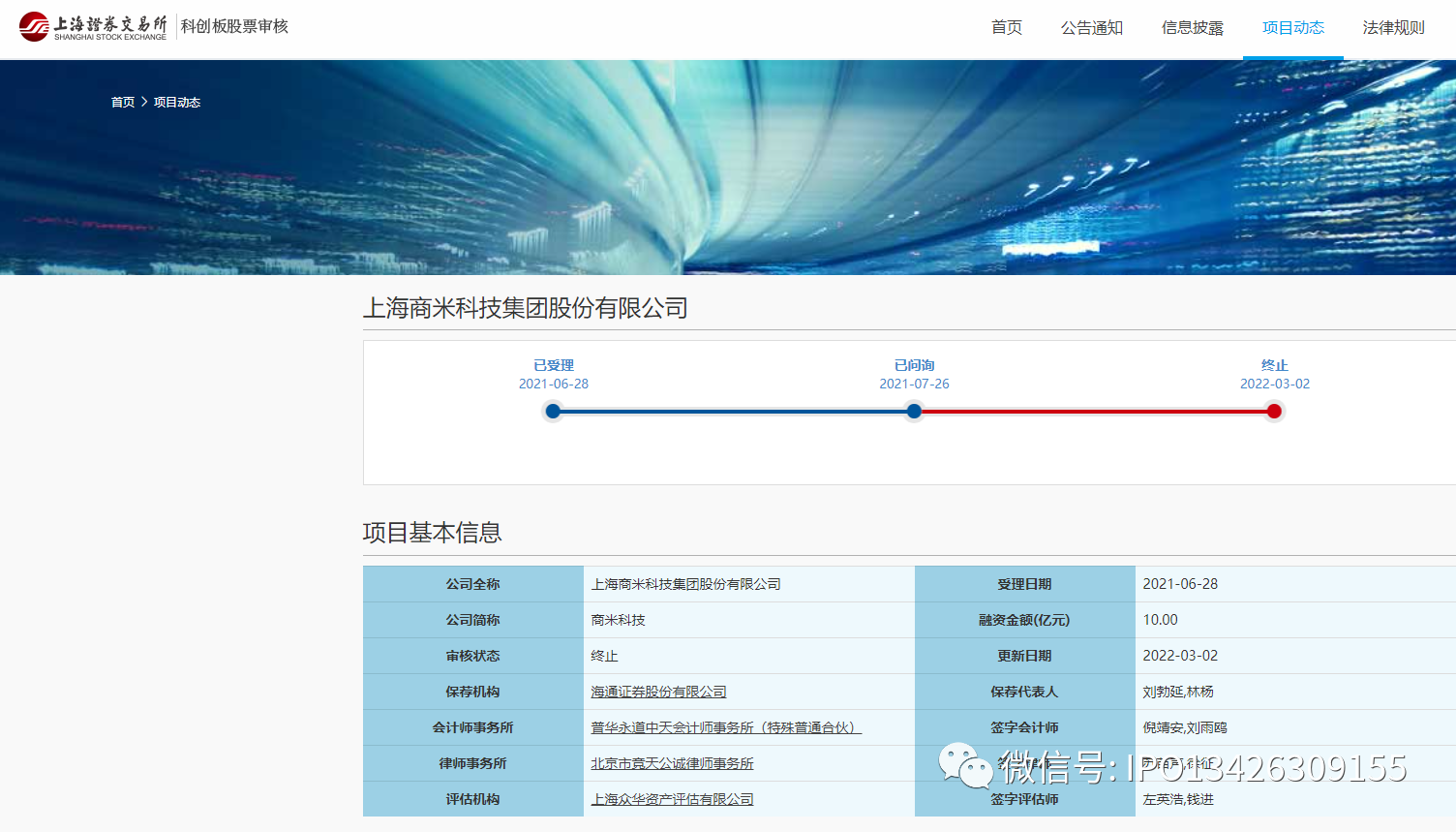Click the 商米科技 company short name cell

[x=748, y=620]
